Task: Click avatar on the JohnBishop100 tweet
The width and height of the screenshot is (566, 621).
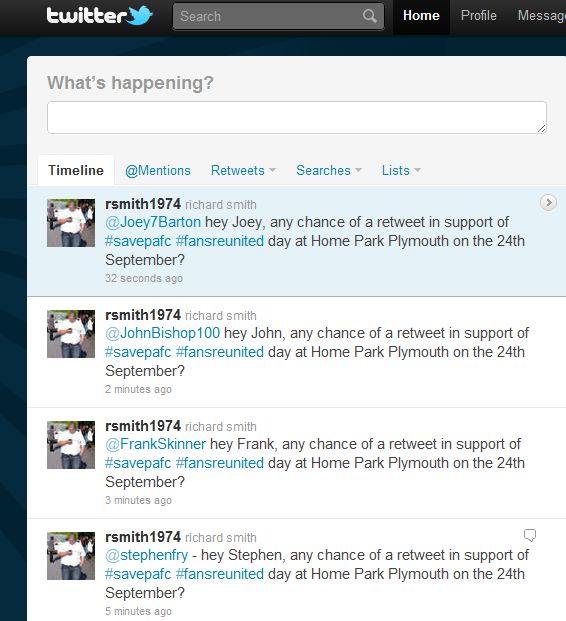Action: [71, 334]
